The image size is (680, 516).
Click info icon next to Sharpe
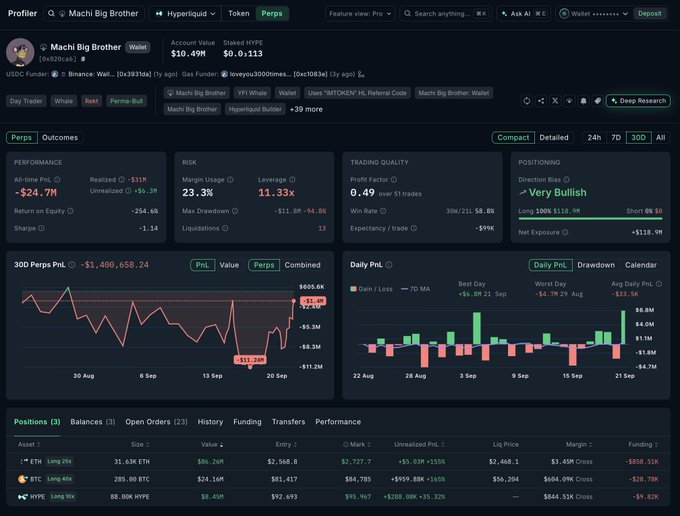click(41, 228)
